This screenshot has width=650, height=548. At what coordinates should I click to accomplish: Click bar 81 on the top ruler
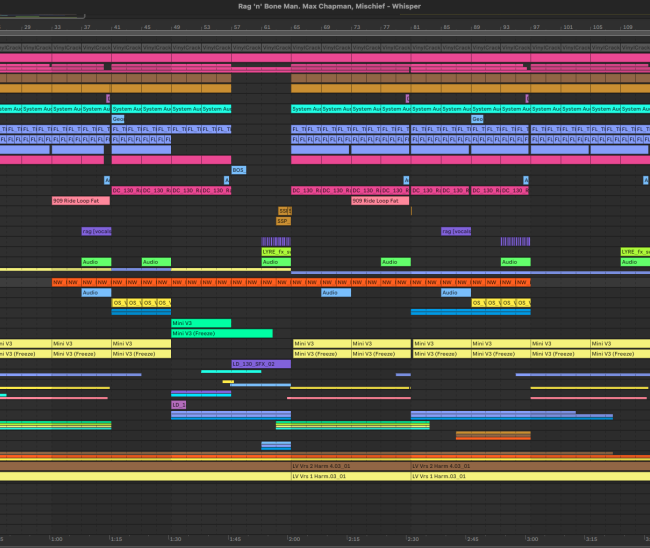(x=416, y=27)
